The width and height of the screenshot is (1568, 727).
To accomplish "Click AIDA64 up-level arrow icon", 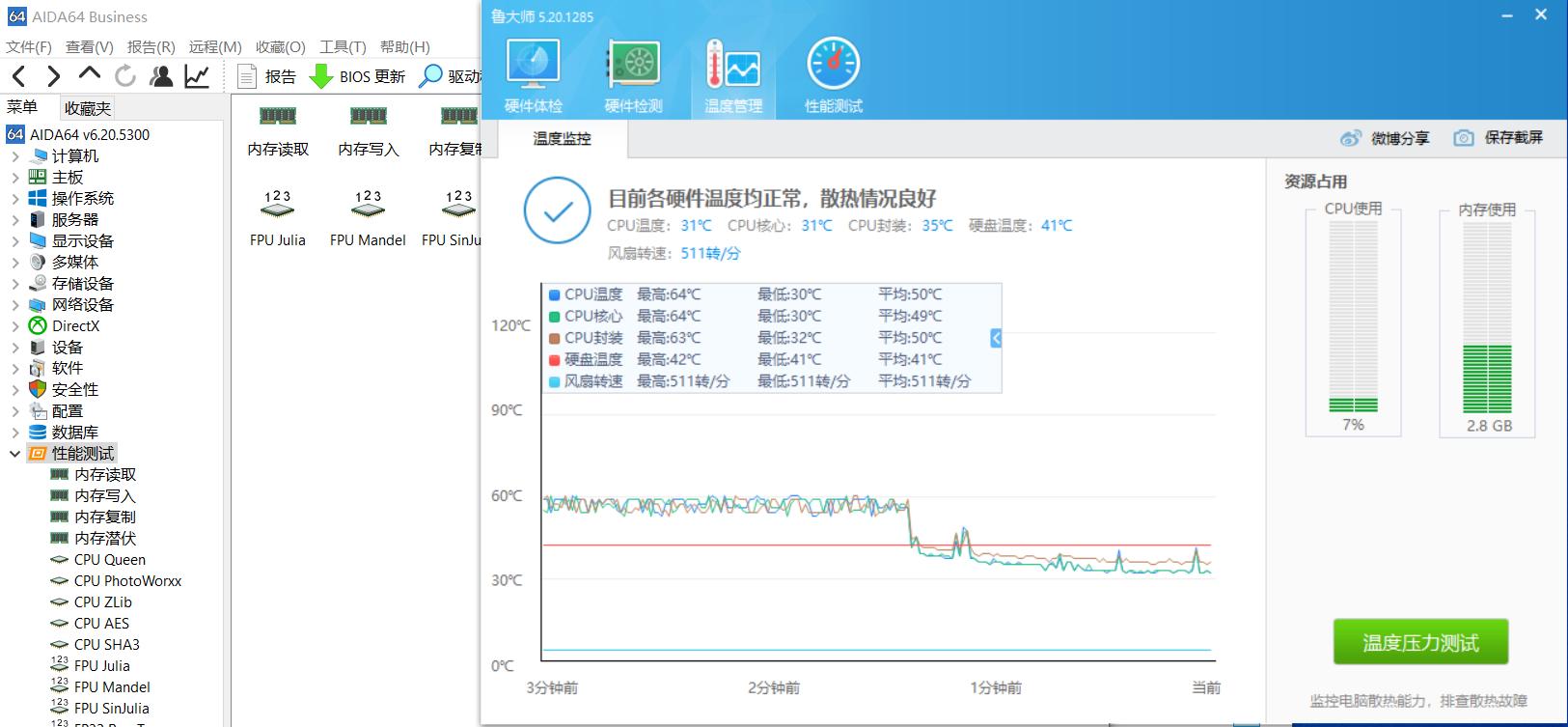I will [90, 73].
